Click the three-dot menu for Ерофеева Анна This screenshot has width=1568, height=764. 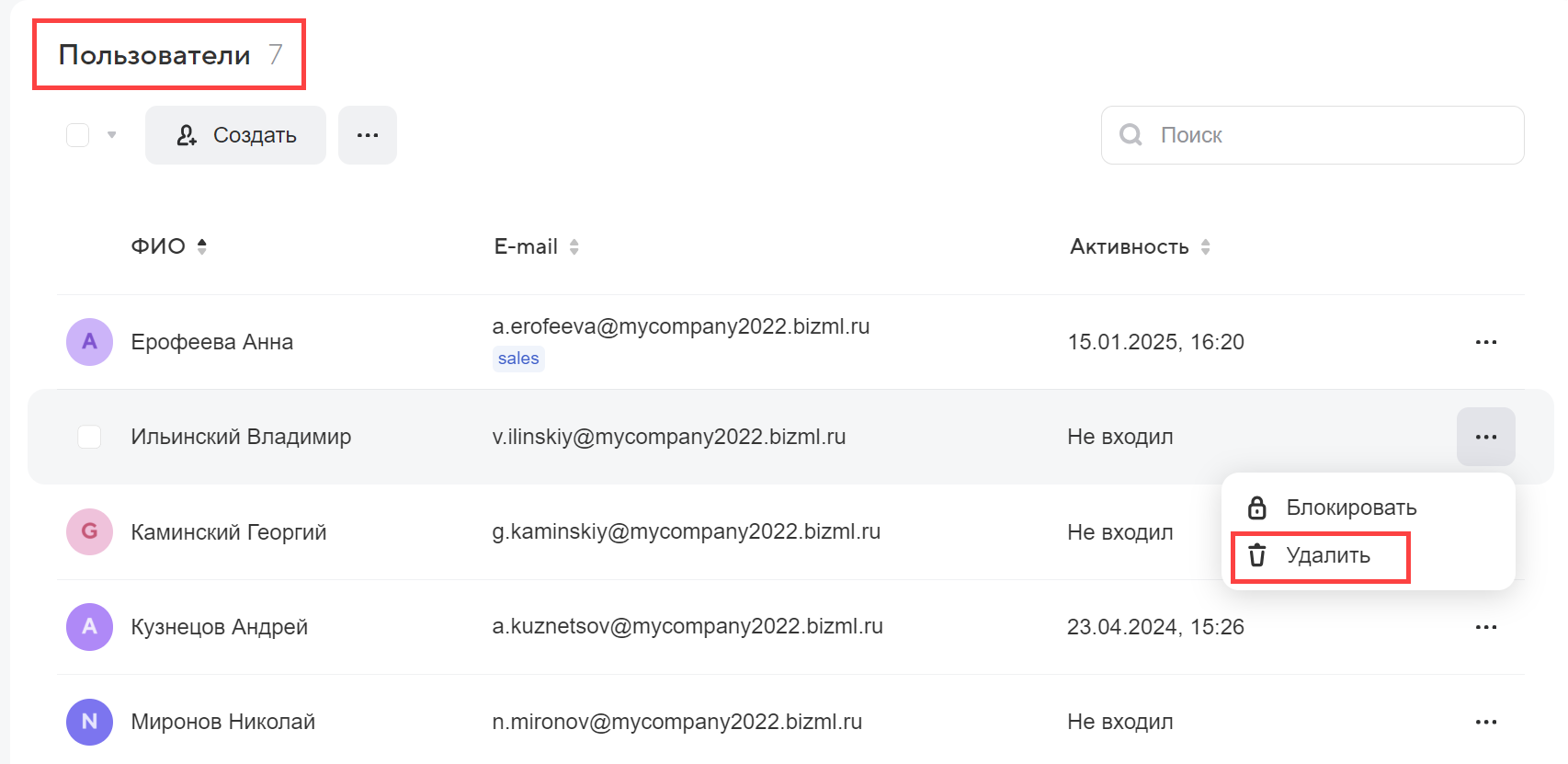point(1485,342)
